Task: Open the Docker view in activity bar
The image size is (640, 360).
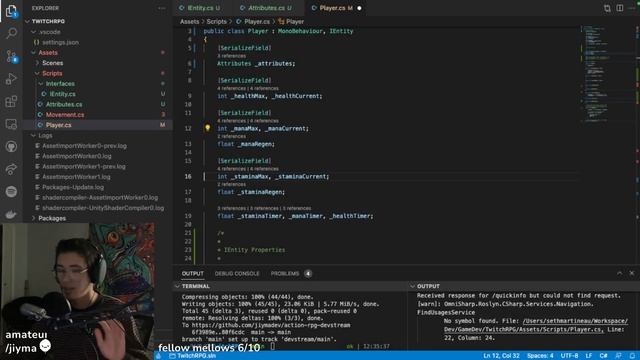Action: click(x=11, y=214)
